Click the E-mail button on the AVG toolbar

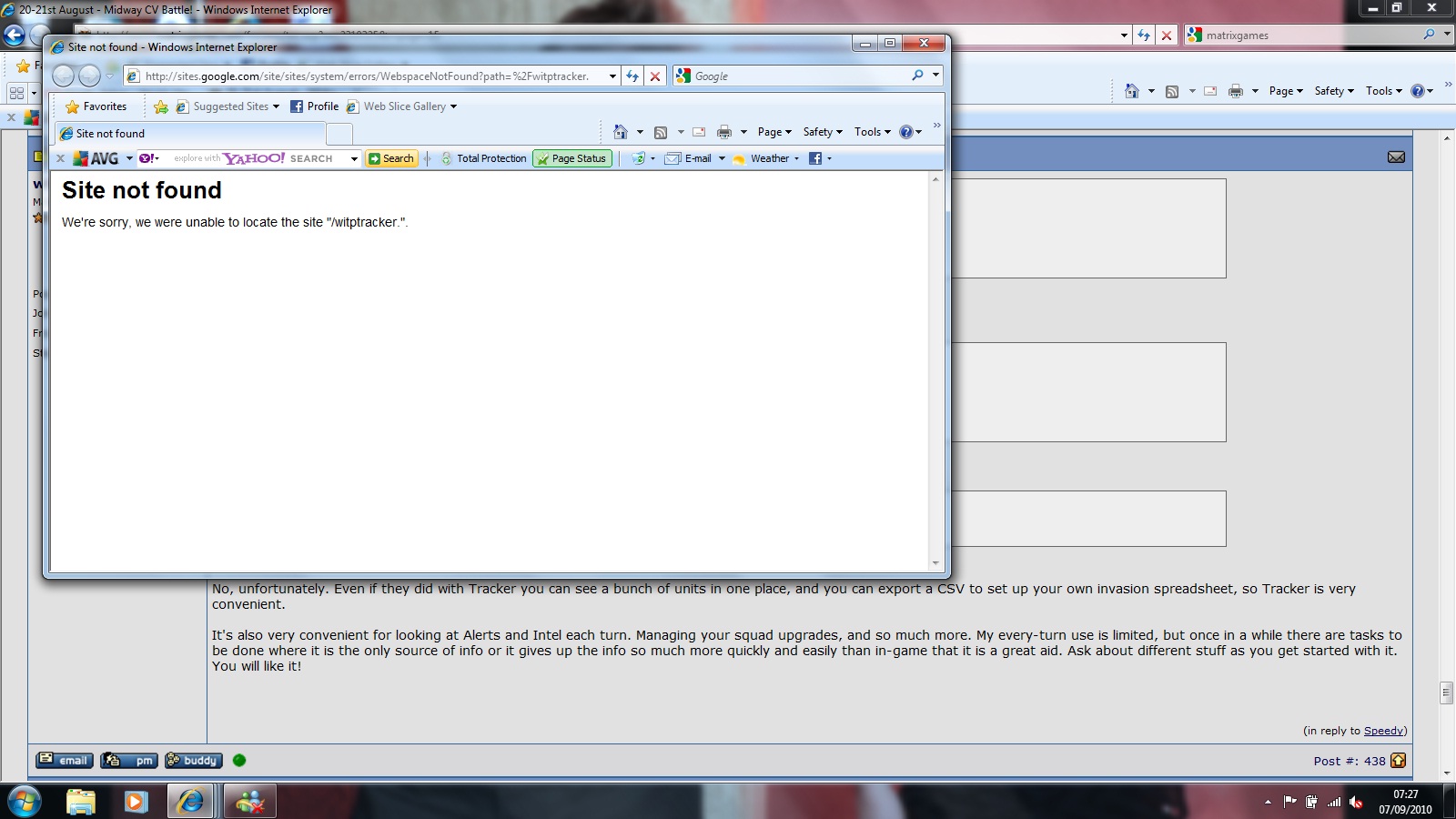(x=689, y=158)
